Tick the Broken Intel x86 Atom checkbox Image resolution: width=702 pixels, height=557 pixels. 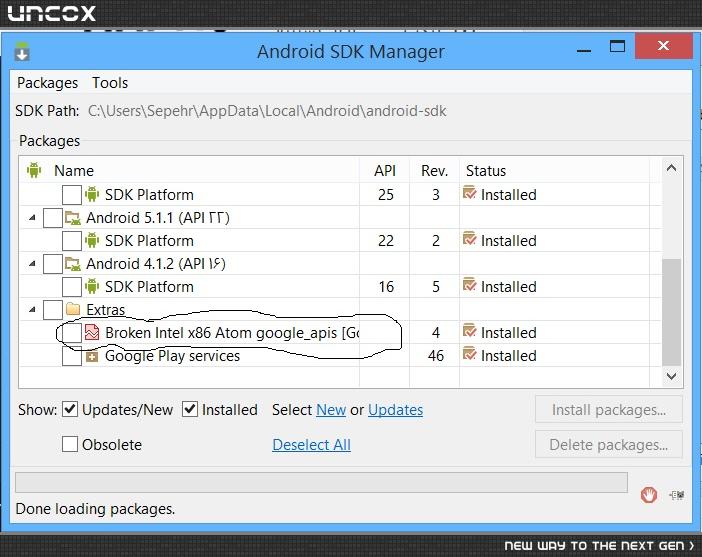click(x=72, y=333)
